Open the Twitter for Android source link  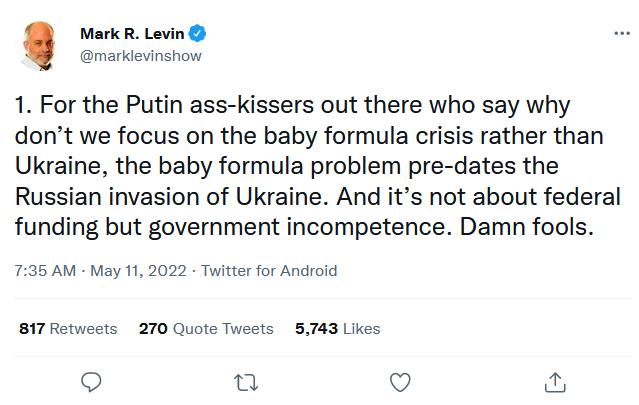[270, 270]
